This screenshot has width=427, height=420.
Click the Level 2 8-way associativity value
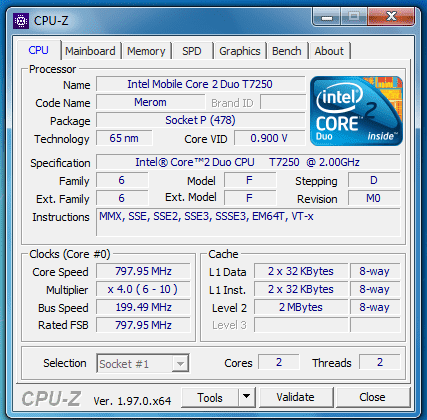(375, 307)
